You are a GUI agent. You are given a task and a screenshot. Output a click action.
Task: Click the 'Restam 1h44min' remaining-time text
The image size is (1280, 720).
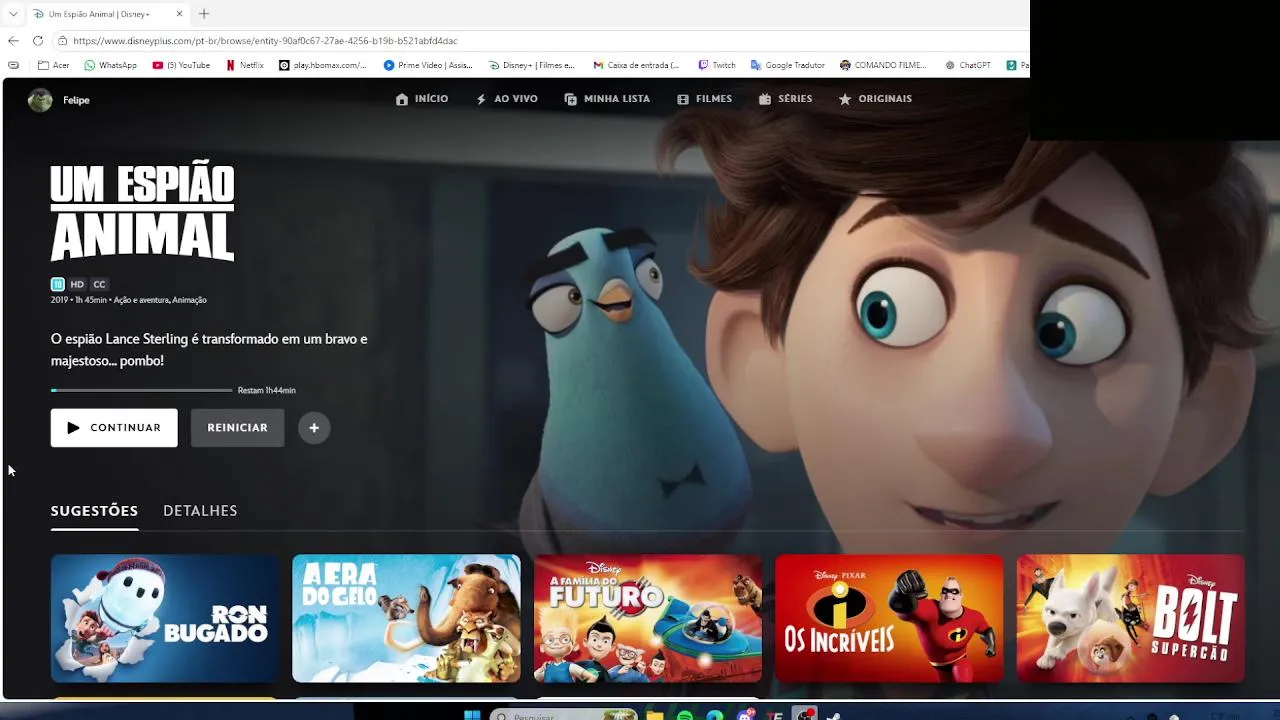[x=267, y=390]
